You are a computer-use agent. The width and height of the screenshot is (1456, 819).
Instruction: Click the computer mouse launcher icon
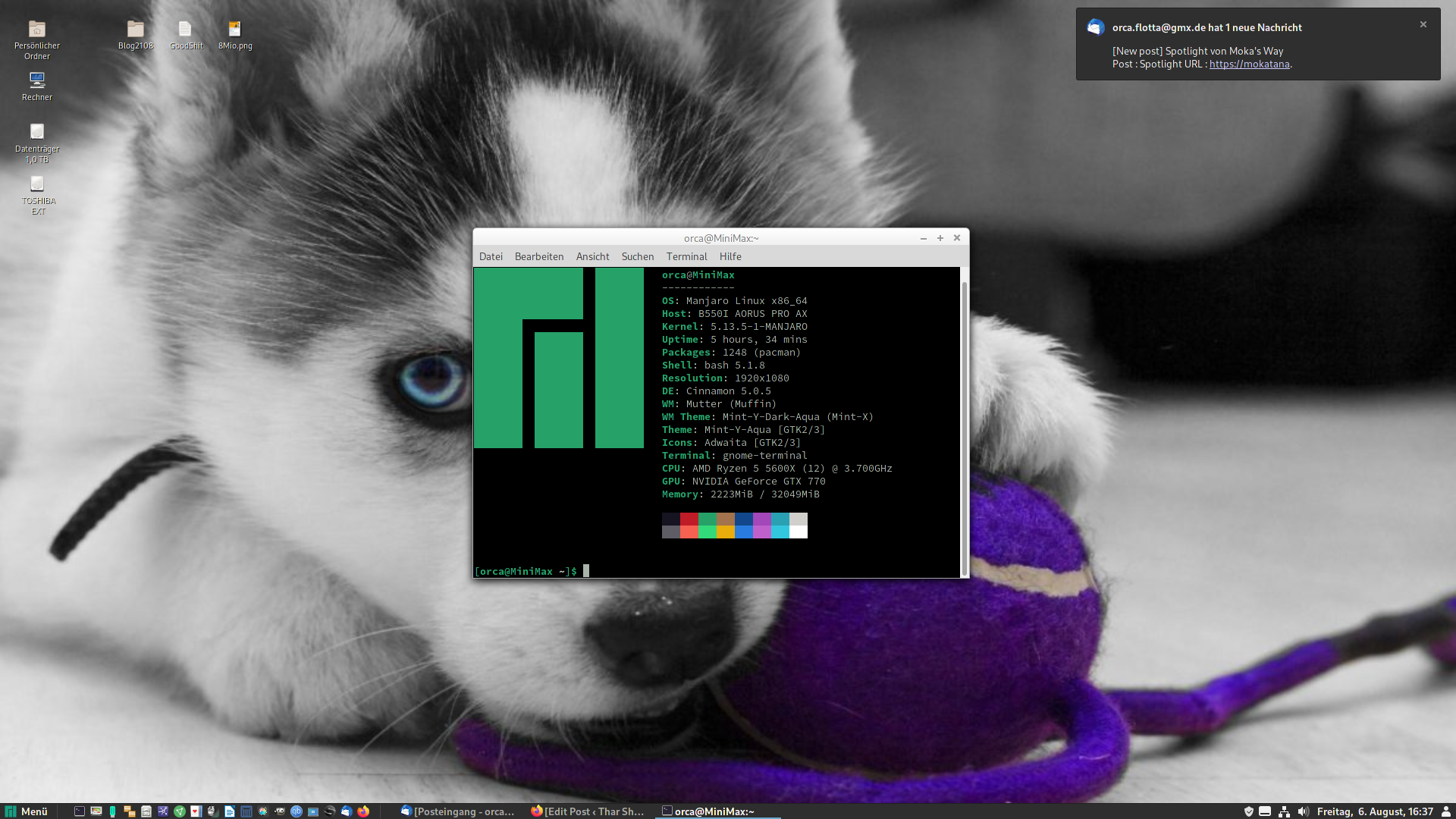[x=212, y=811]
